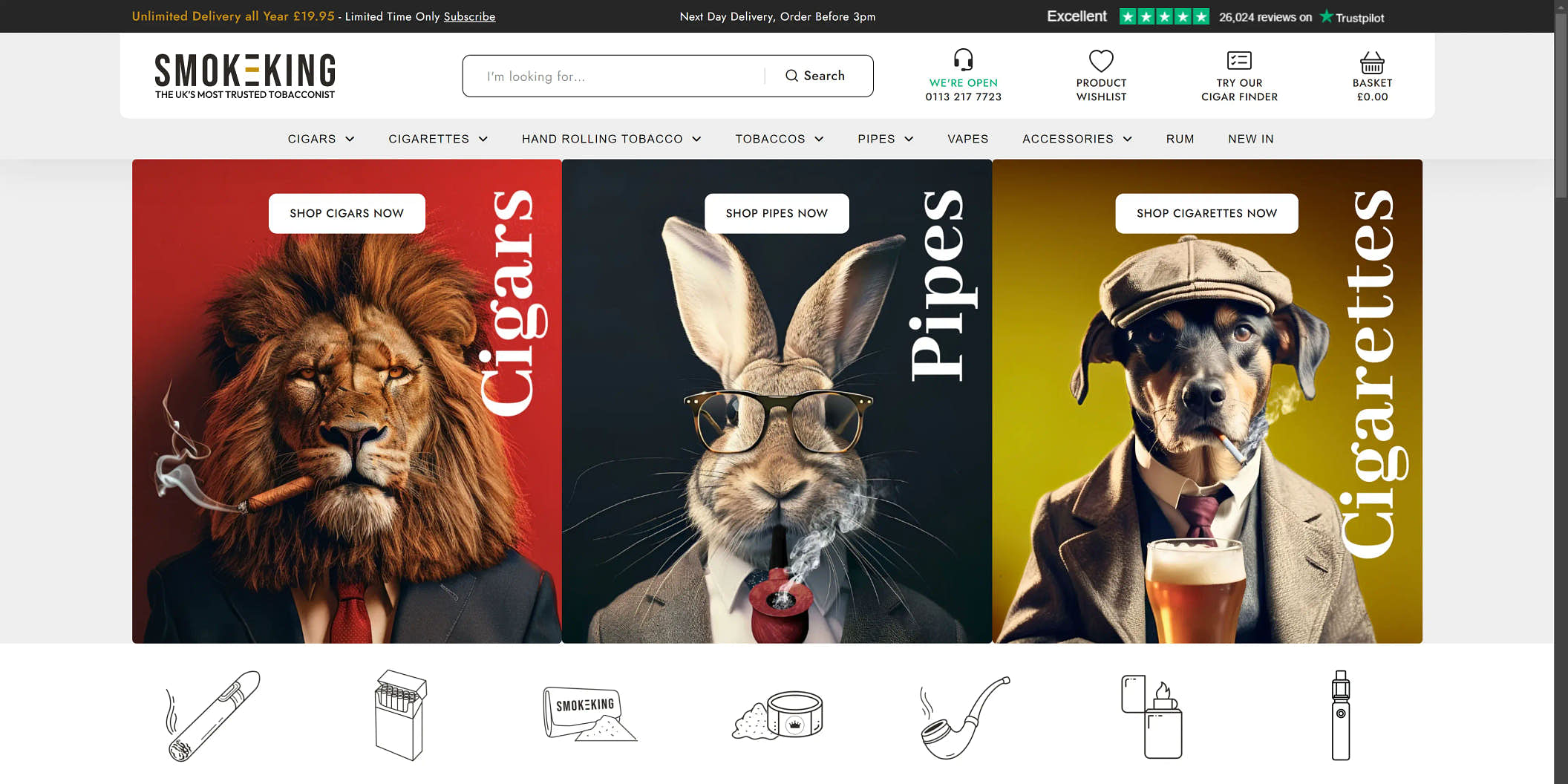This screenshot has width=1568, height=784.
Task: Select the smoking pipe category icon
Action: point(964,717)
